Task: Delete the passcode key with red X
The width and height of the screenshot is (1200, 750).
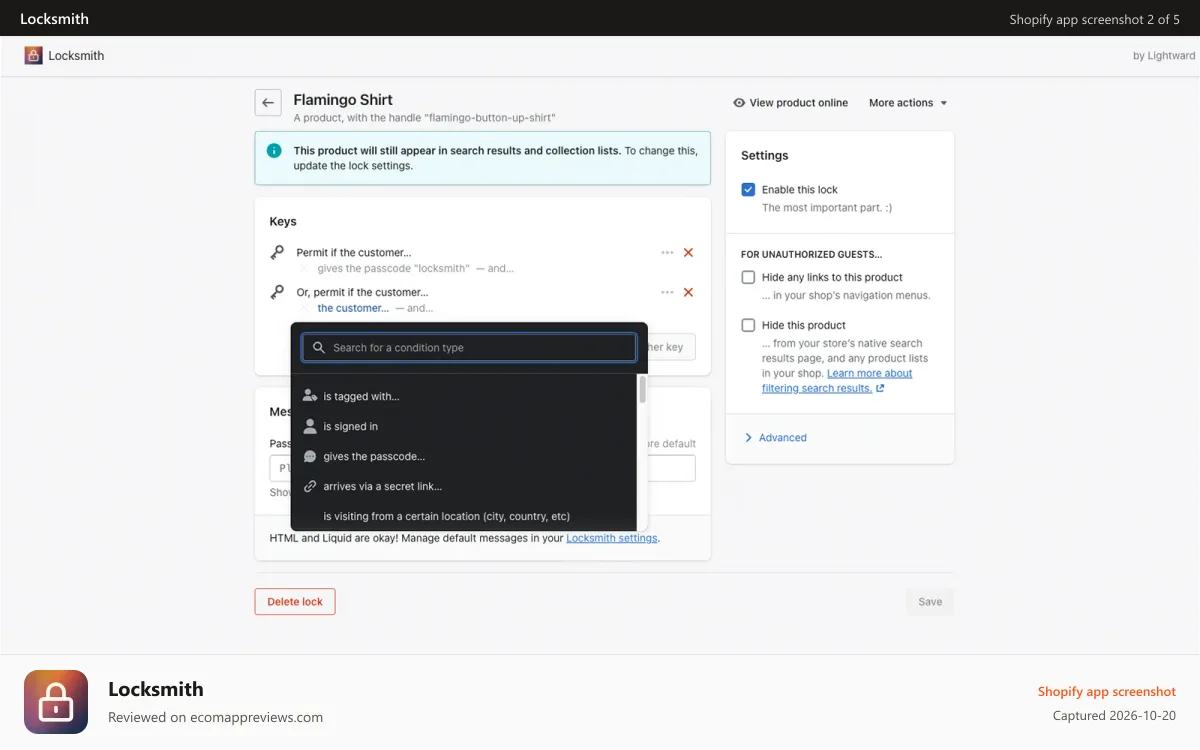Action: point(688,253)
